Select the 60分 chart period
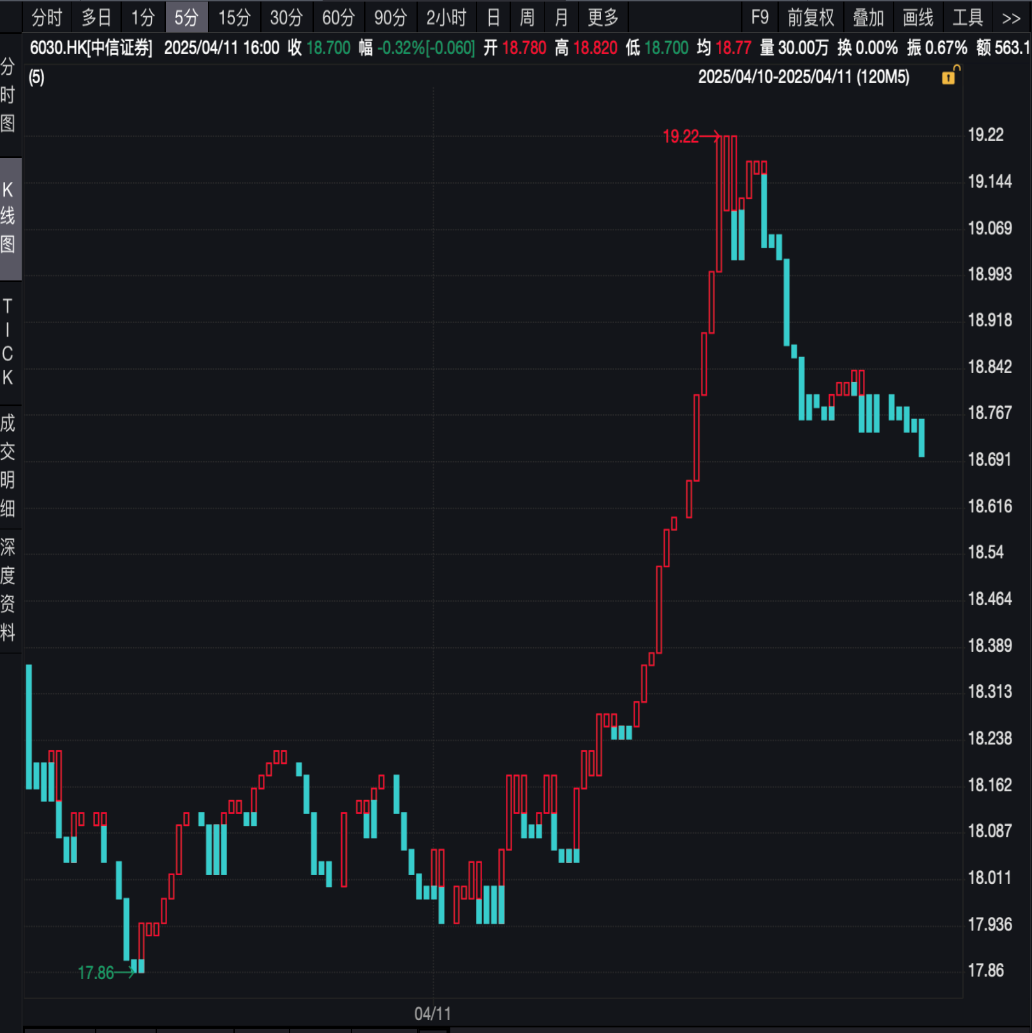This screenshot has width=1032, height=1033. pos(338,17)
